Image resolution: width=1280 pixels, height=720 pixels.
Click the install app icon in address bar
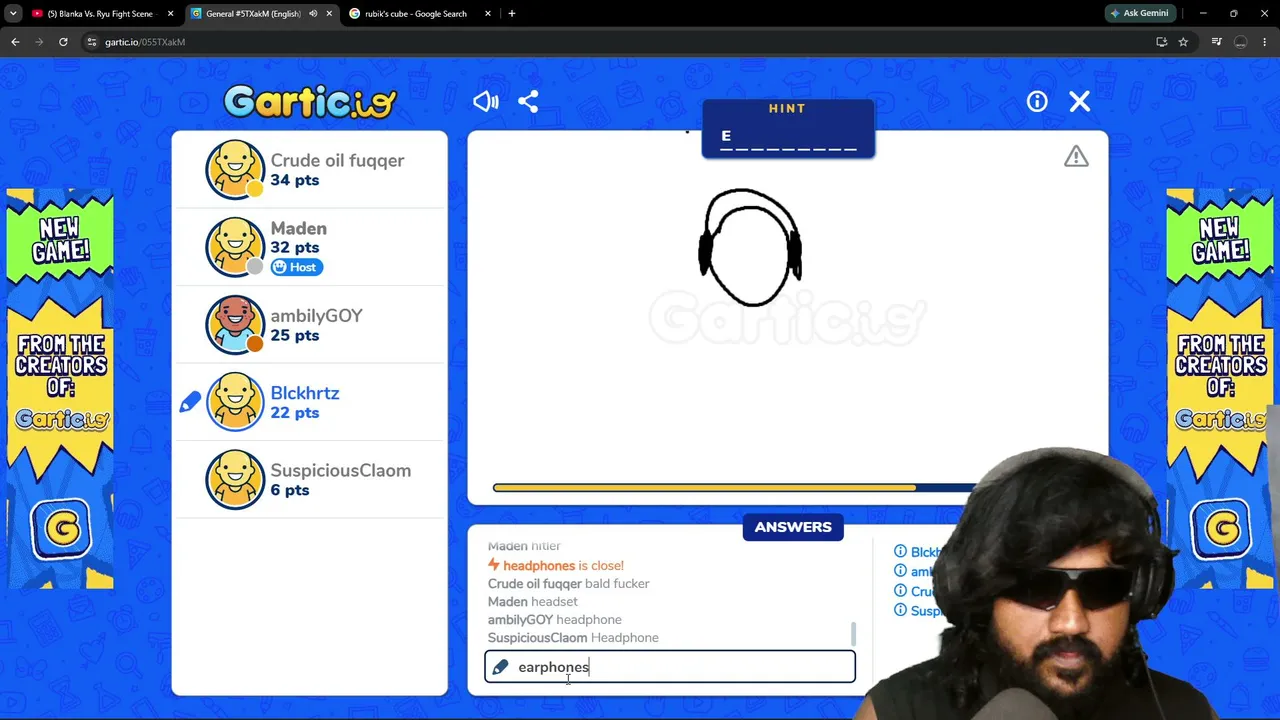[x=1161, y=42]
